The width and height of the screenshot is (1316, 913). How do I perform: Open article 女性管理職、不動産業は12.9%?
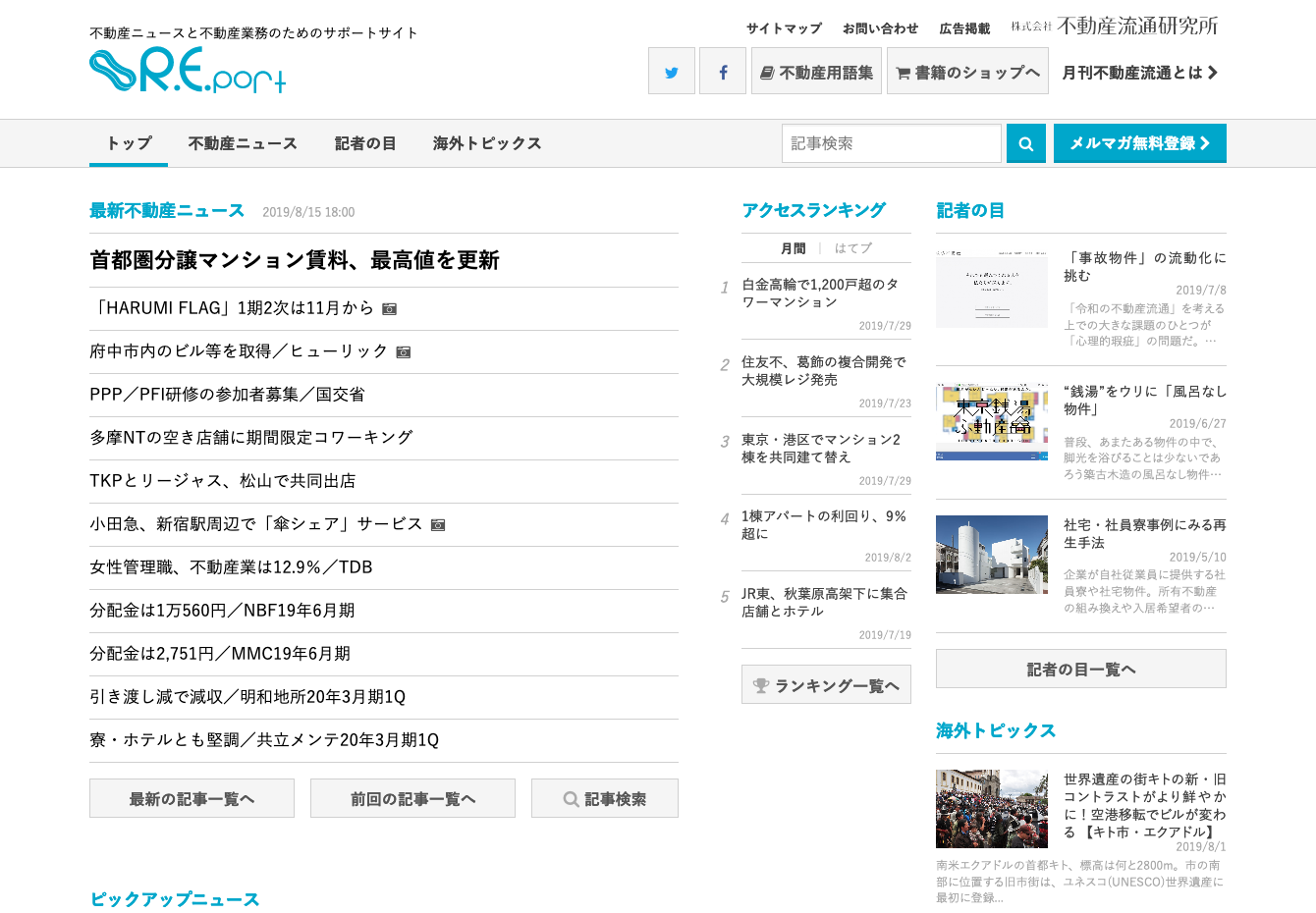pos(231,567)
